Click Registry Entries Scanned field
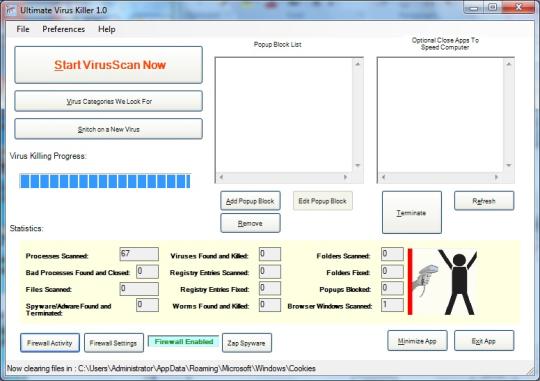Screen dimensions: 540x381 [270, 271]
